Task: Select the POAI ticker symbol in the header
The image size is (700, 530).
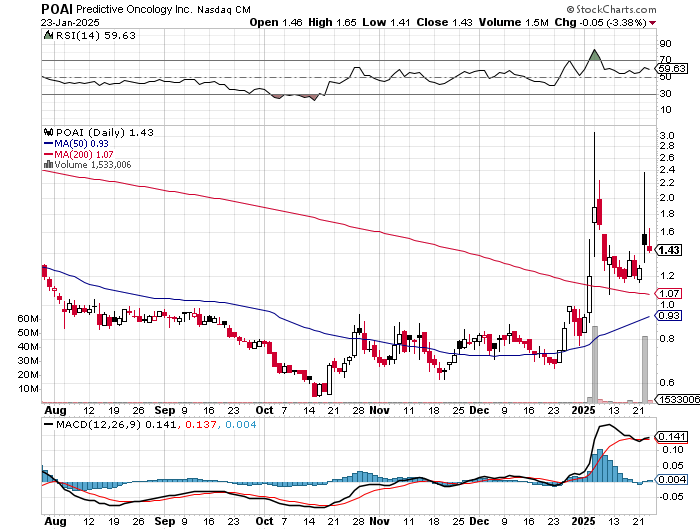Action: tap(57, 8)
